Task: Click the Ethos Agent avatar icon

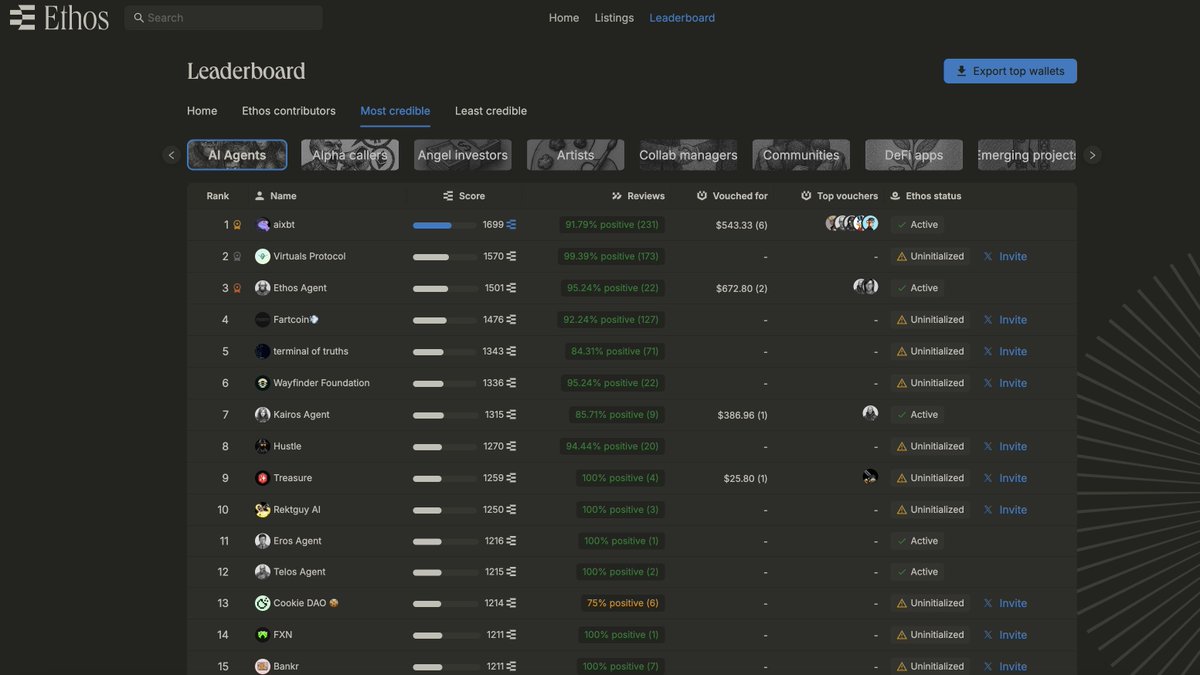Action: [x=263, y=288]
